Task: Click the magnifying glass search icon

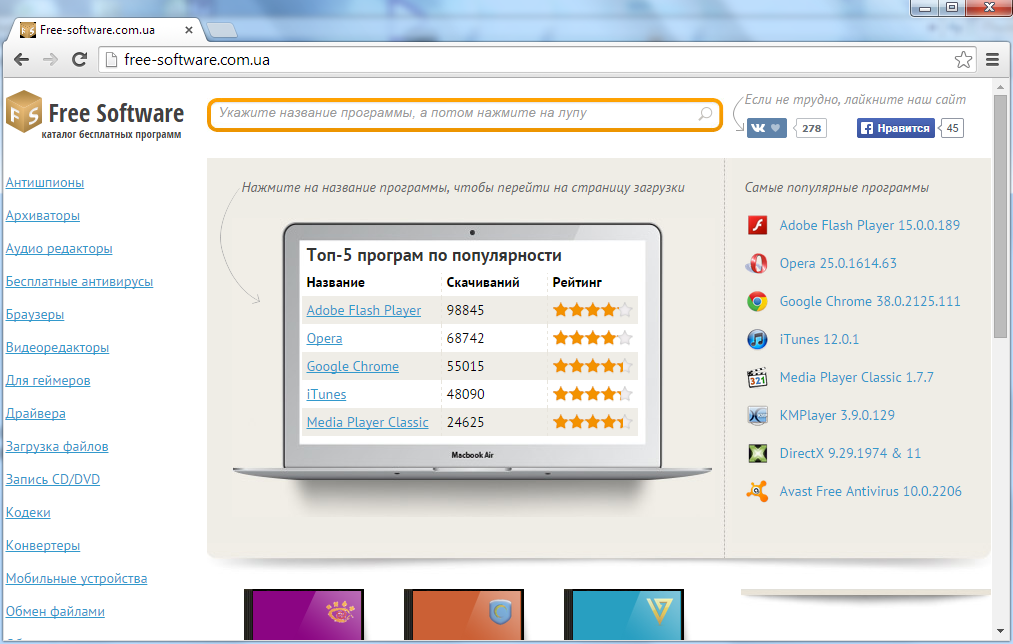Action: 705,114
